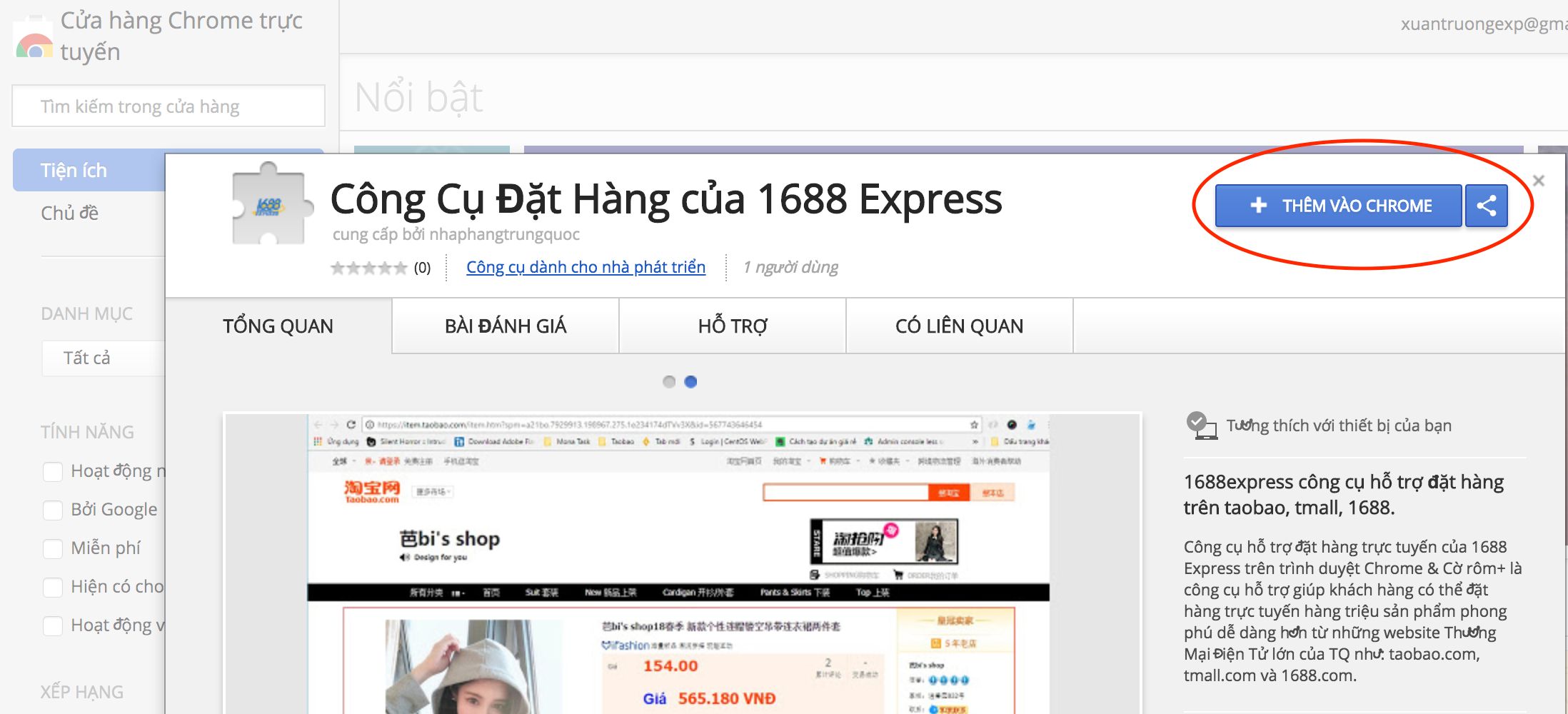Image resolution: width=1568 pixels, height=714 pixels.
Task: Select Chủ đề in the sidebar
Action: pos(70,213)
